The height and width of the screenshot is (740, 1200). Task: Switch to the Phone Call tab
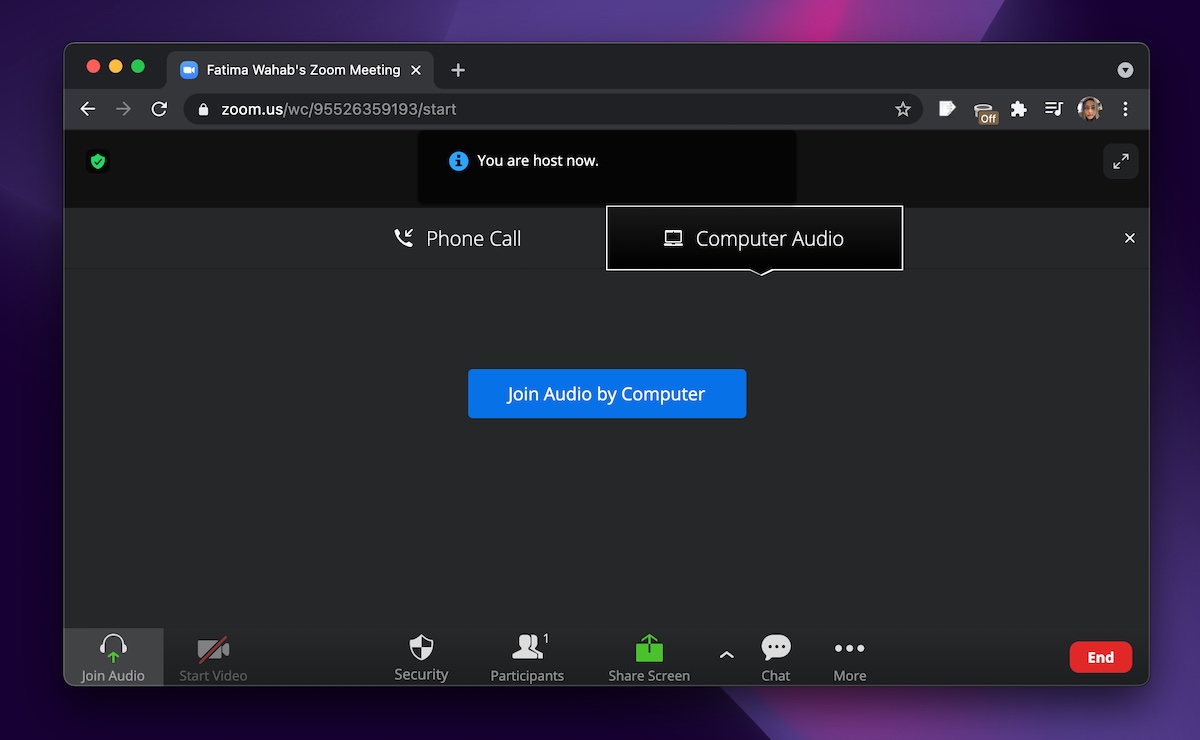[x=457, y=238]
